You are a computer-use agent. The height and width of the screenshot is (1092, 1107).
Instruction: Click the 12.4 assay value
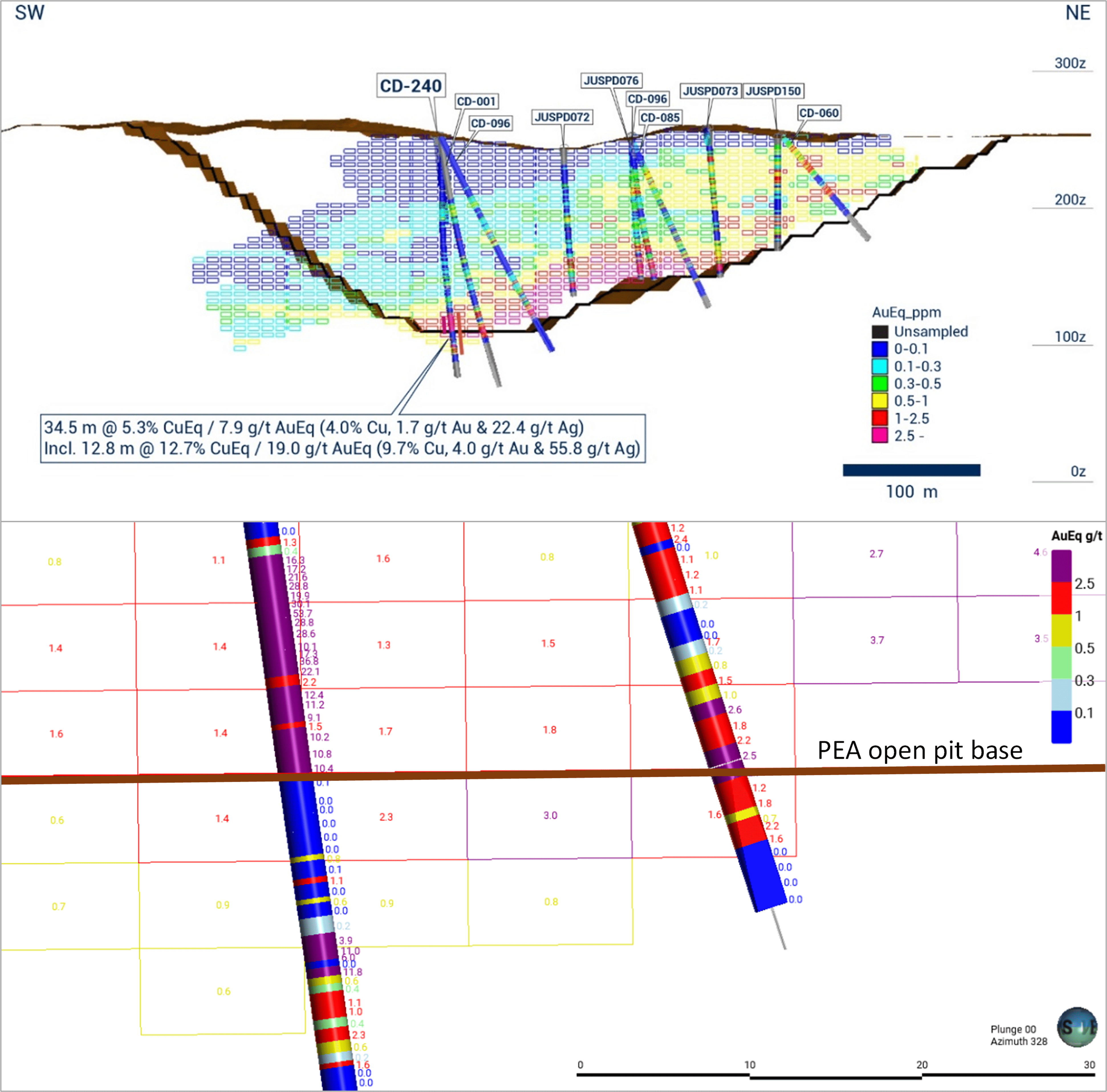coord(314,695)
